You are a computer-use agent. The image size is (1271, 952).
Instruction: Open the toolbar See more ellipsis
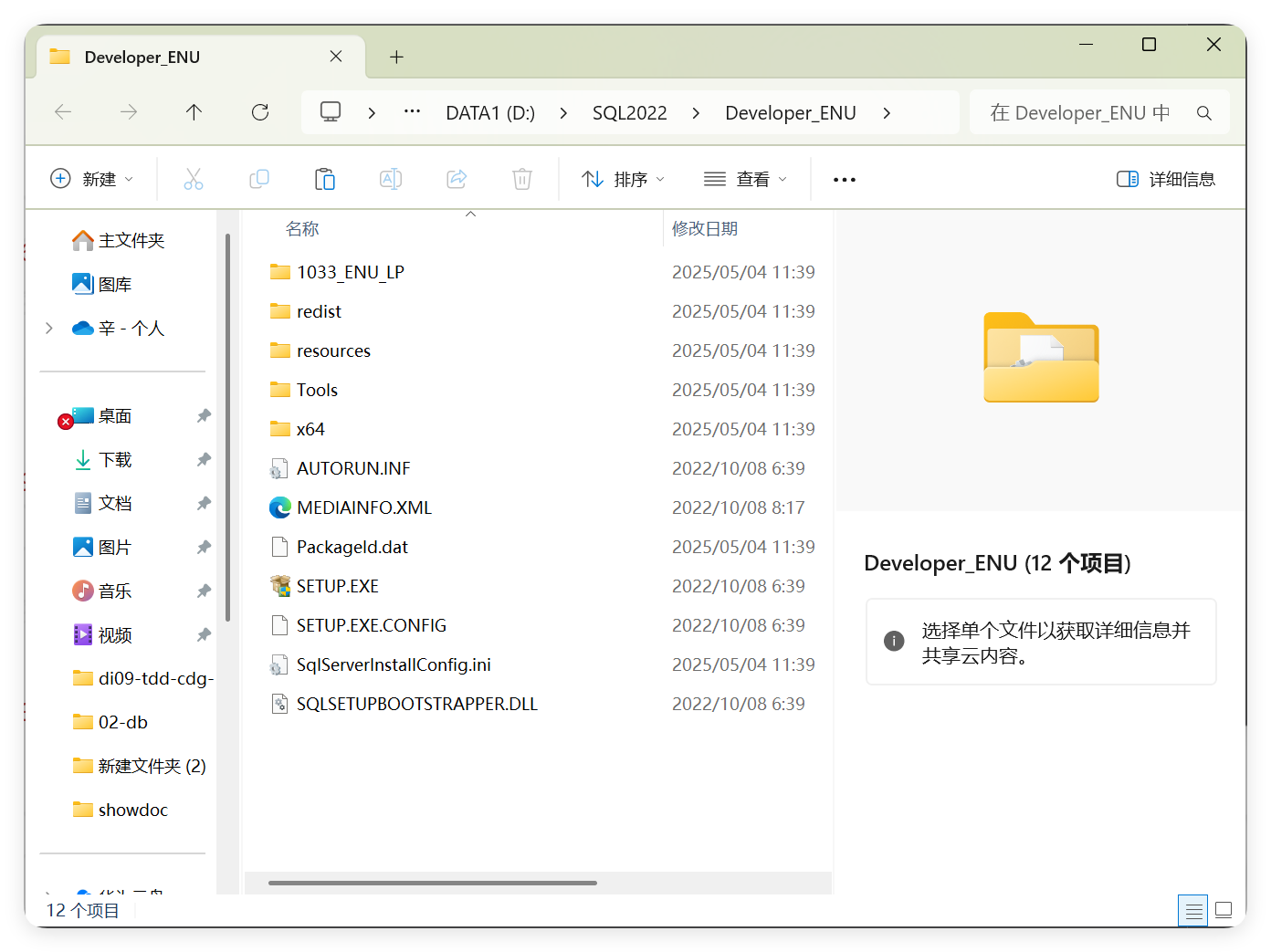(x=845, y=180)
